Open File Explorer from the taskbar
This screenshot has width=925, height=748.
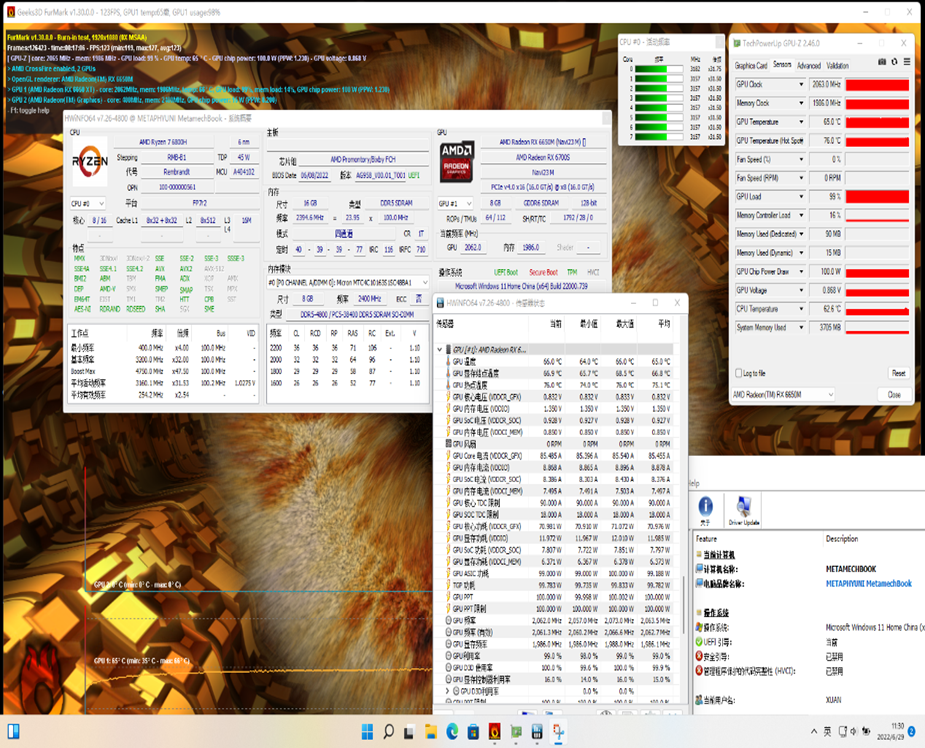(431, 732)
